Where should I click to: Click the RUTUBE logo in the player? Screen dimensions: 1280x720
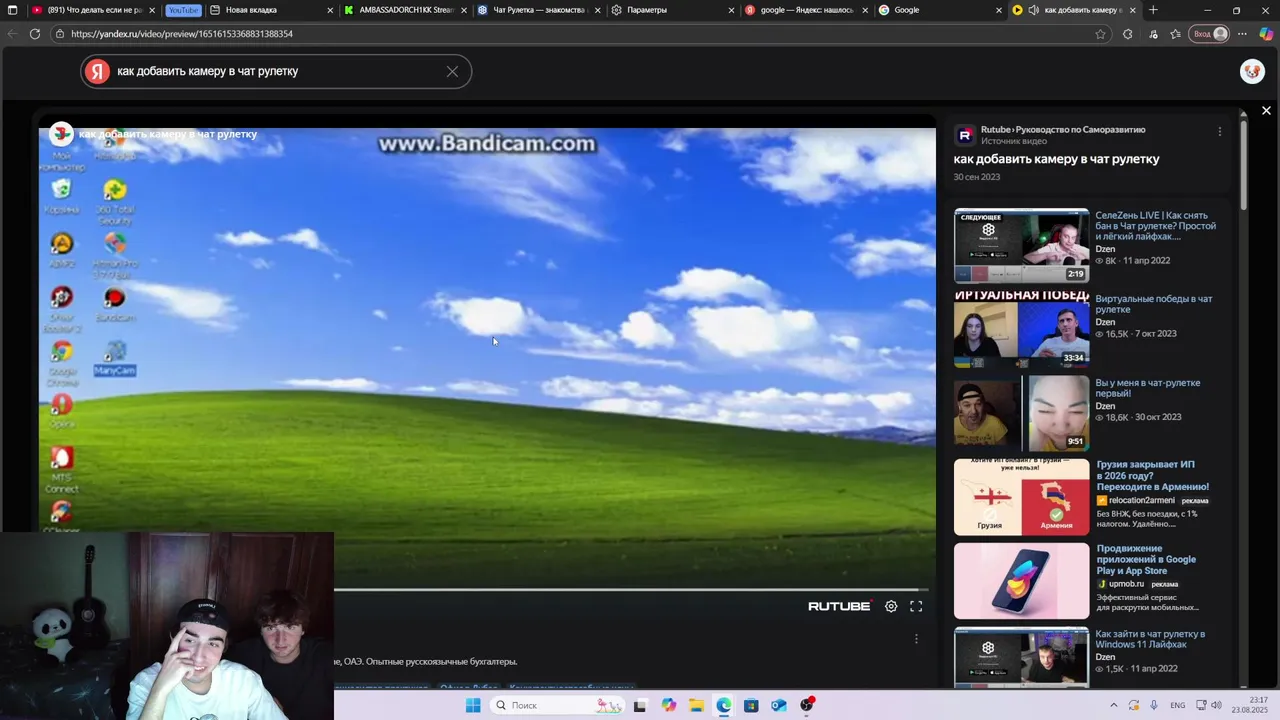839,606
